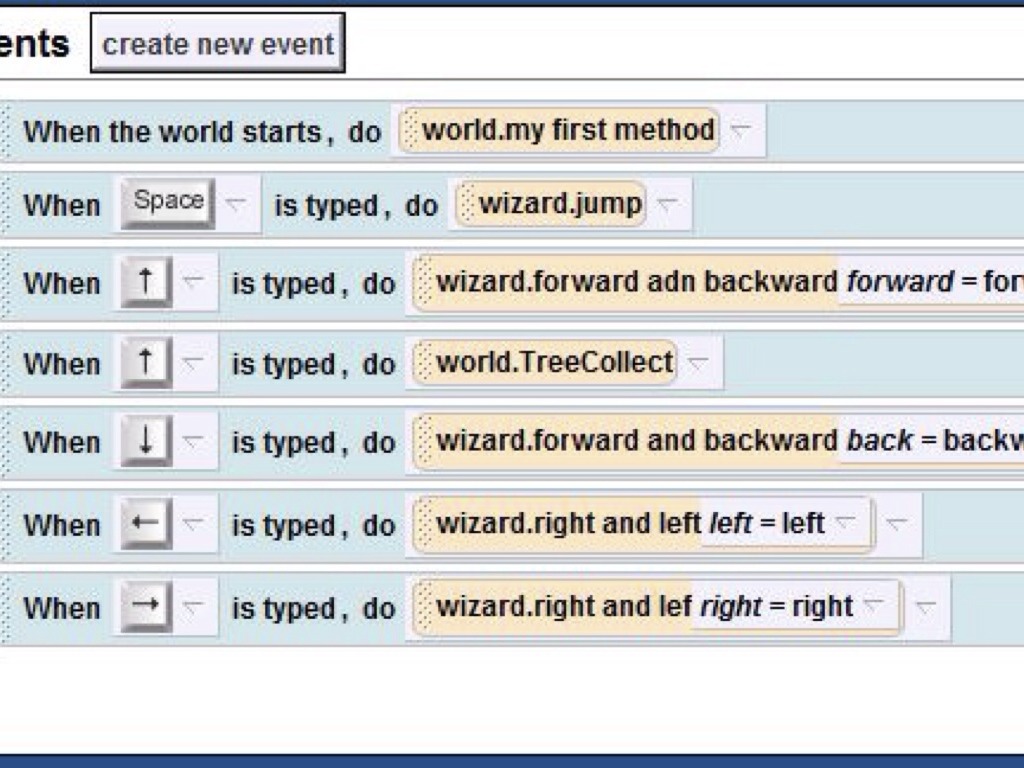Expand the dropdown arrow after world.TreeCollect
Screen dimensions: 1024x768
(x=698, y=364)
